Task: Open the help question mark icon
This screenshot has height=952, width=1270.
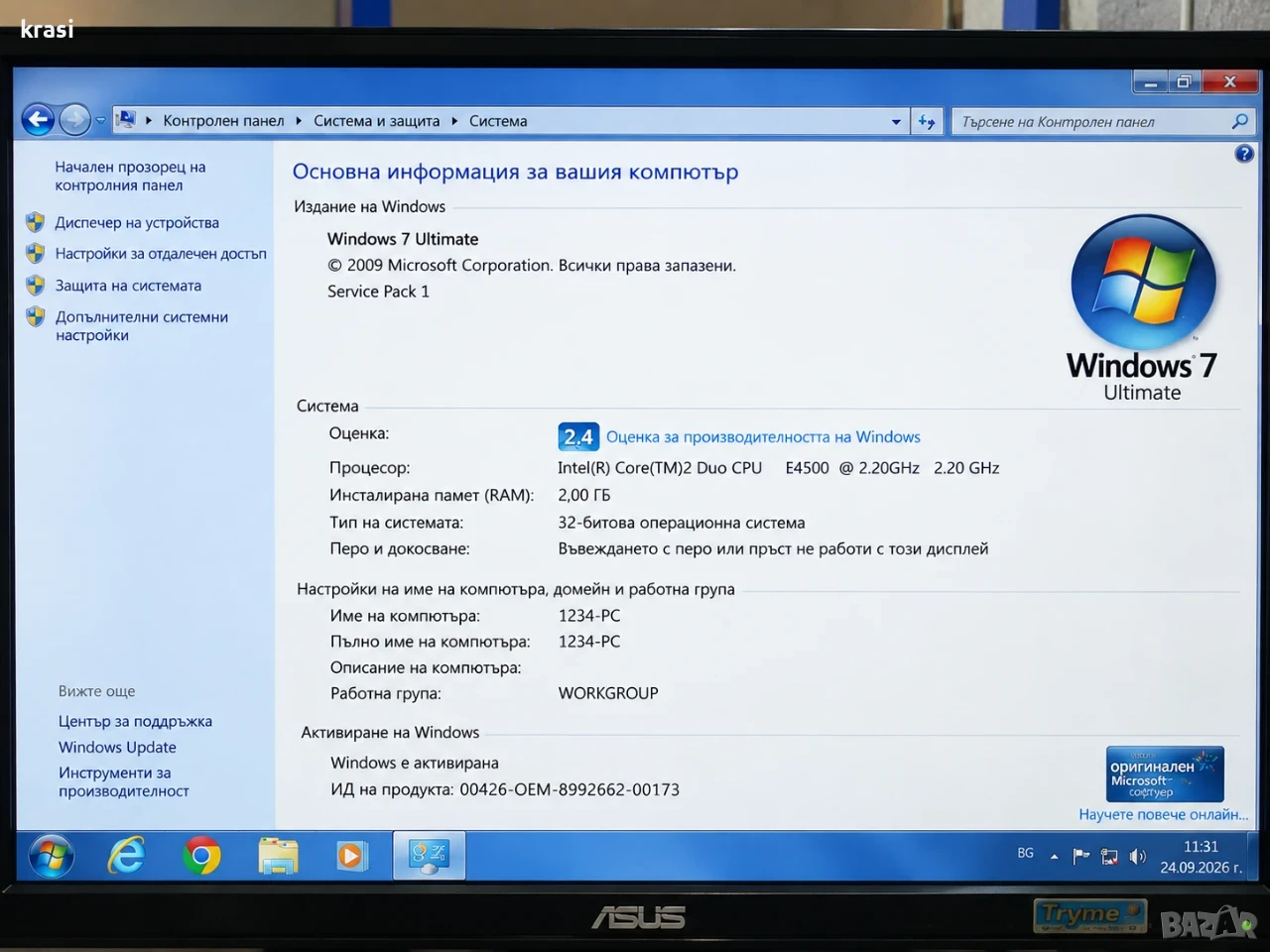Action: click(1244, 154)
